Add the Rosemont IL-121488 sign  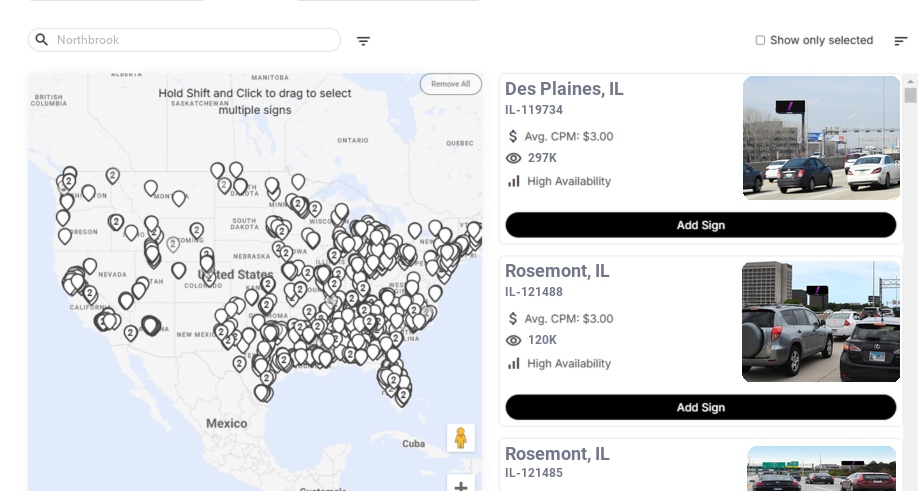tap(700, 407)
